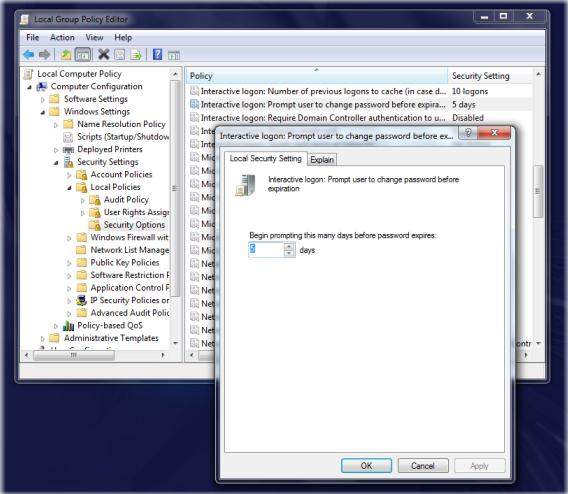The width and height of the screenshot is (568, 494).
Task: Click the Back arrow toolbar icon
Action: (28, 55)
